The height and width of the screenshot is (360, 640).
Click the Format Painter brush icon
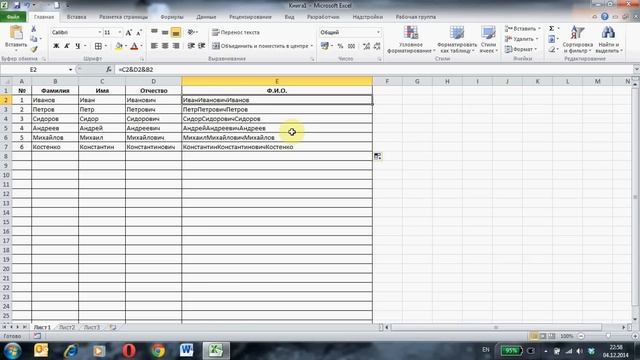click(34, 49)
